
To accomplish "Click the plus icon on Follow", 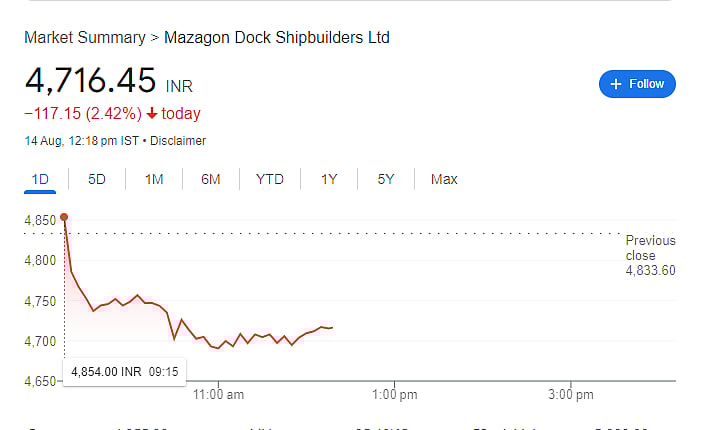I will (x=616, y=84).
